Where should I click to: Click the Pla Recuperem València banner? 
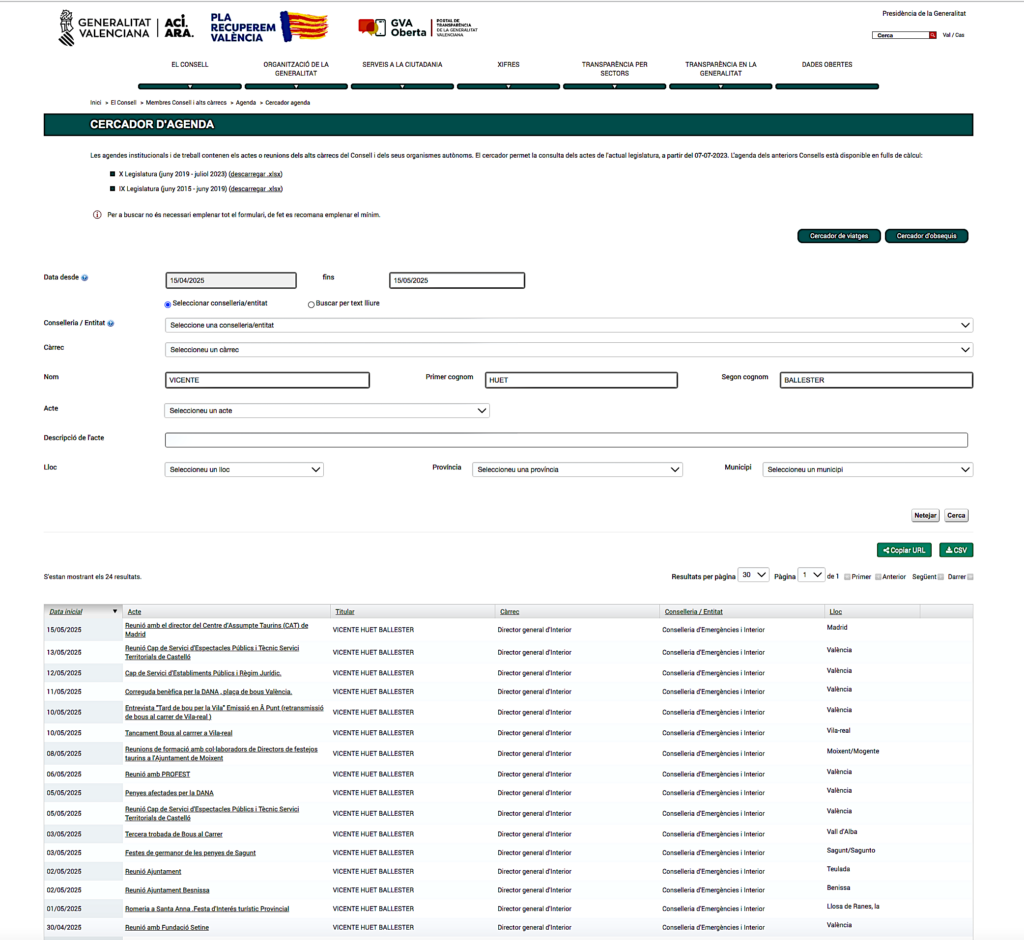tap(269, 27)
